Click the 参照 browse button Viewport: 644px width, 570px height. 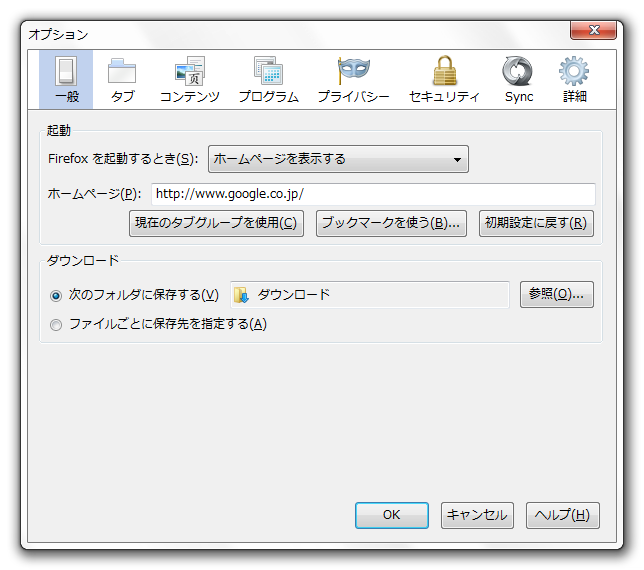557,294
